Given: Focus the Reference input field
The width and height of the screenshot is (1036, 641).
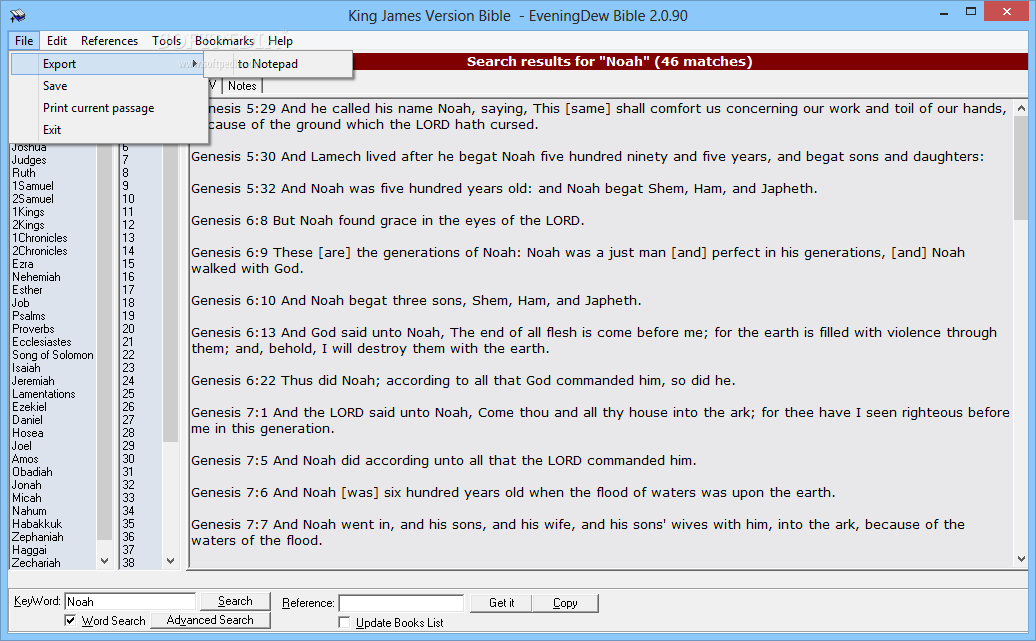Looking at the screenshot, I should [401, 603].
